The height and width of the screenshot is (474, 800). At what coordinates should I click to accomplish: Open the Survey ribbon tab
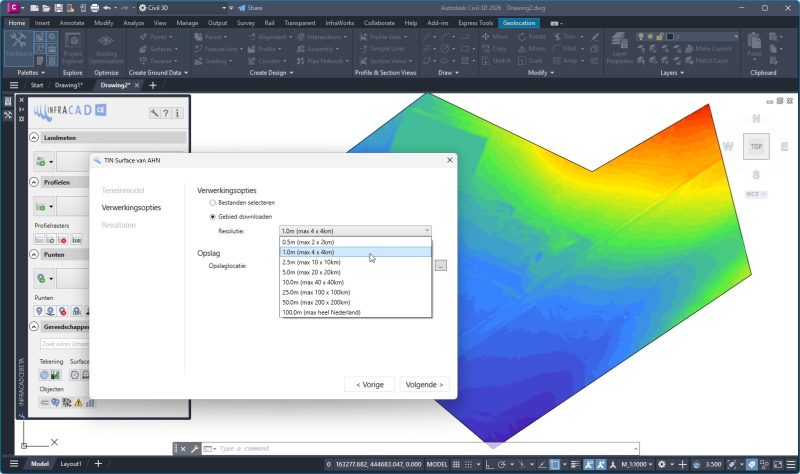pos(245,23)
